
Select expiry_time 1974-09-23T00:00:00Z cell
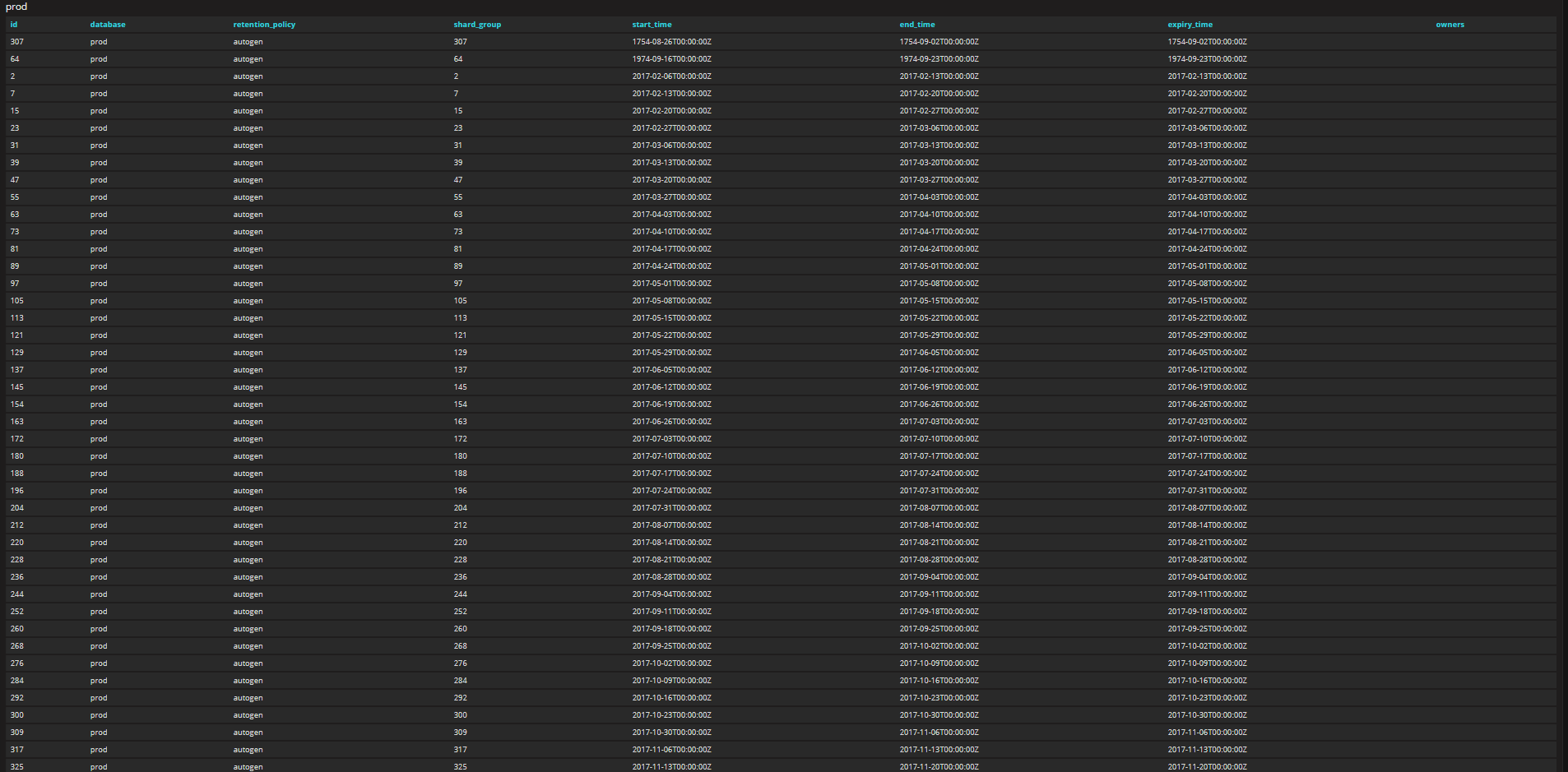tap(1208, 59)
